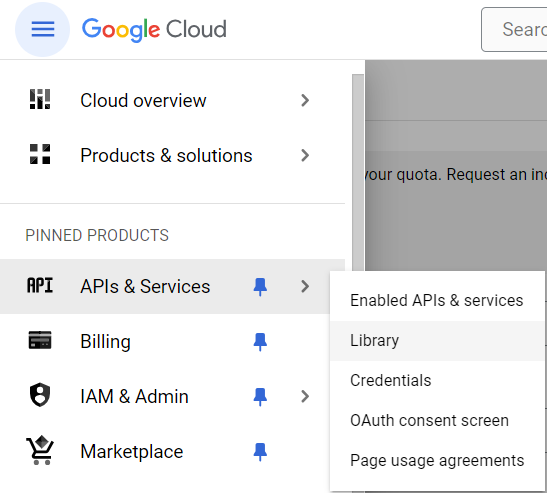This screenshot has height=493, width=547.
Task: Click the Marketplace shopping cart icon
Action: (x=40, y=450)
